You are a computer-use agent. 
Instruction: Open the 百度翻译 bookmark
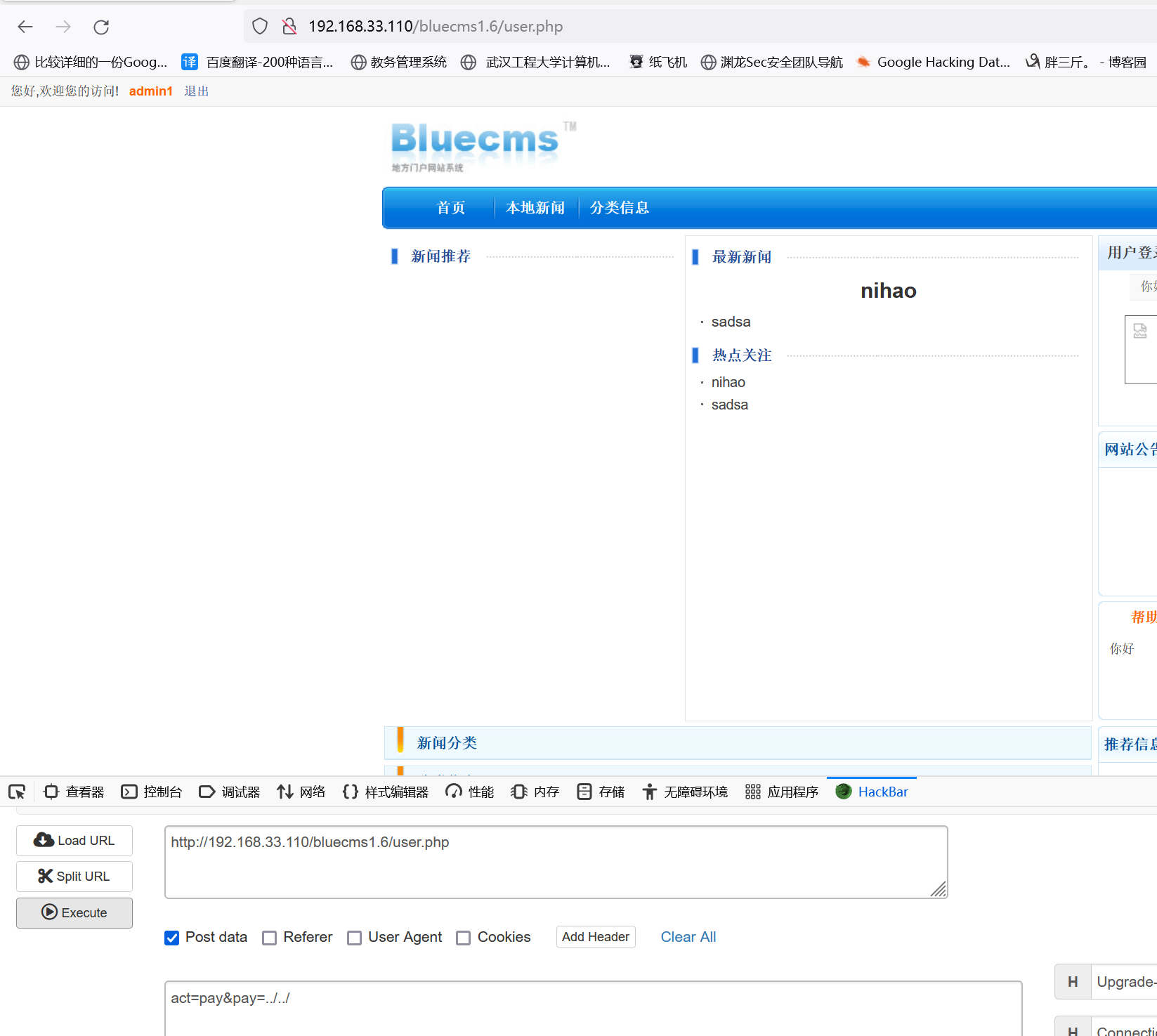click(257, 62)
